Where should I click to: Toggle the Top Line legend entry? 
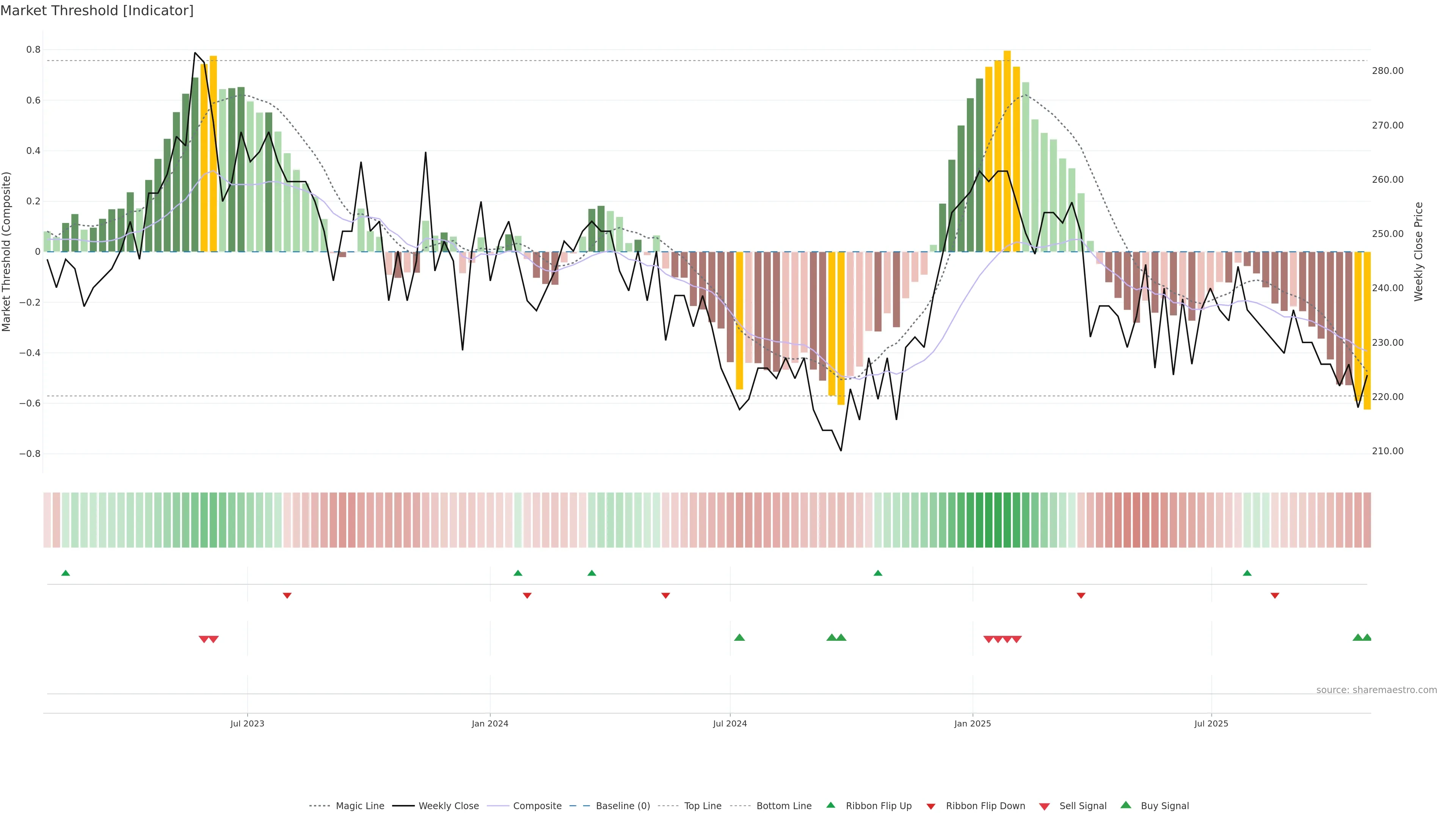(703, 806)
